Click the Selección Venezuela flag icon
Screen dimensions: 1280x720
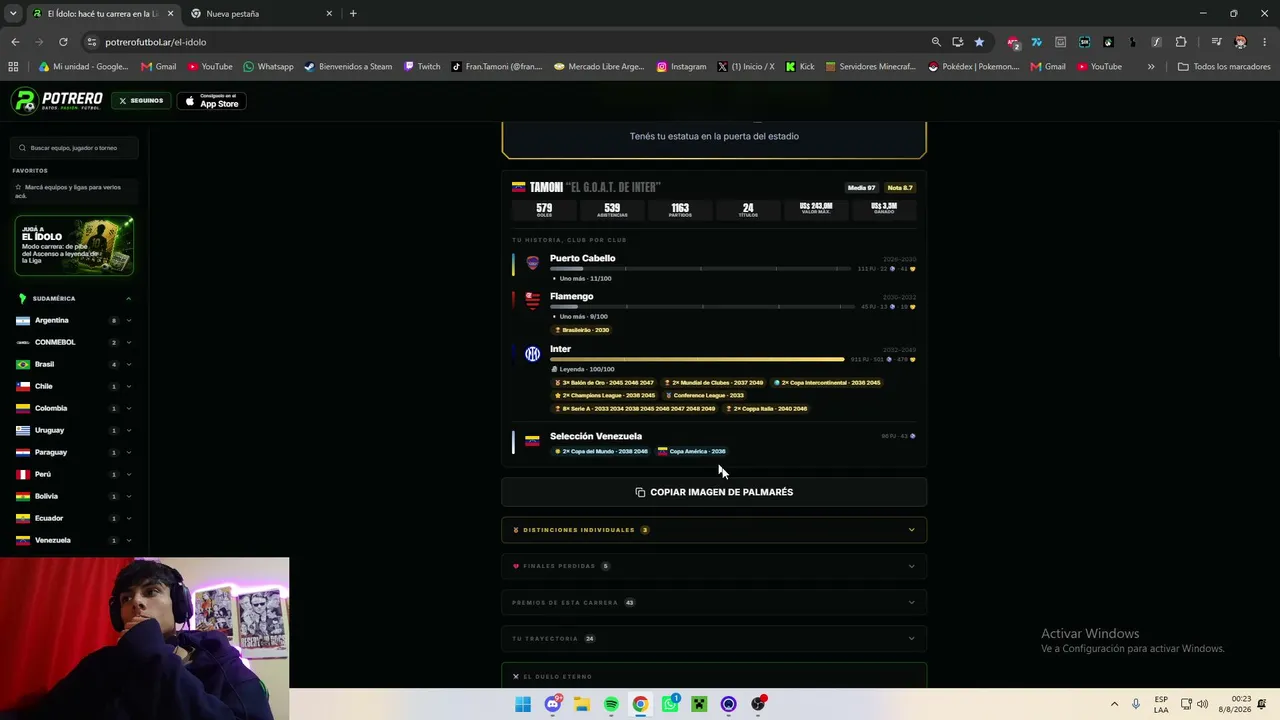coord(533,440)
